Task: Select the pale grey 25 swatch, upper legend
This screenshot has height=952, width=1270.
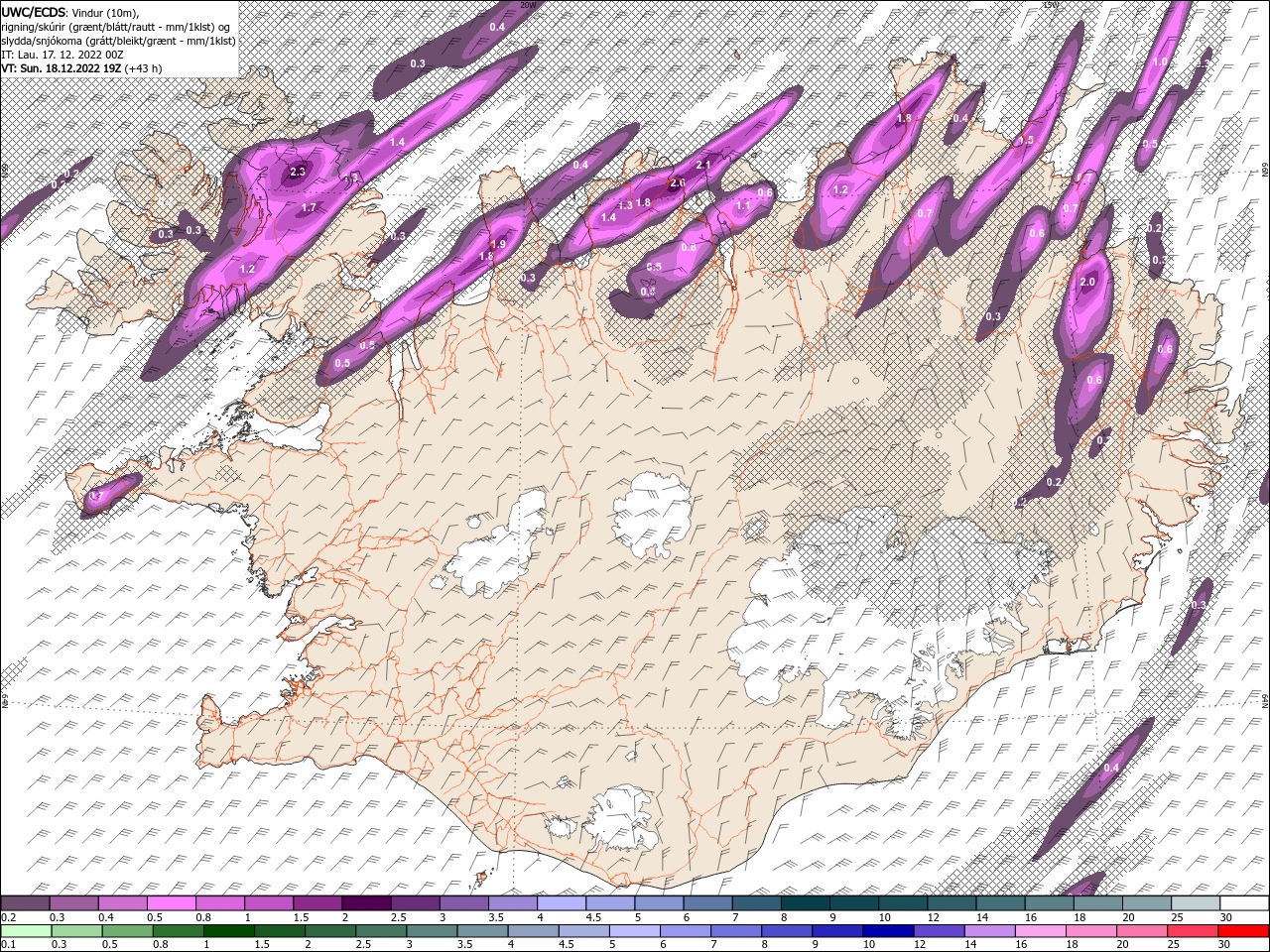Action: [x=1195, y=903]
